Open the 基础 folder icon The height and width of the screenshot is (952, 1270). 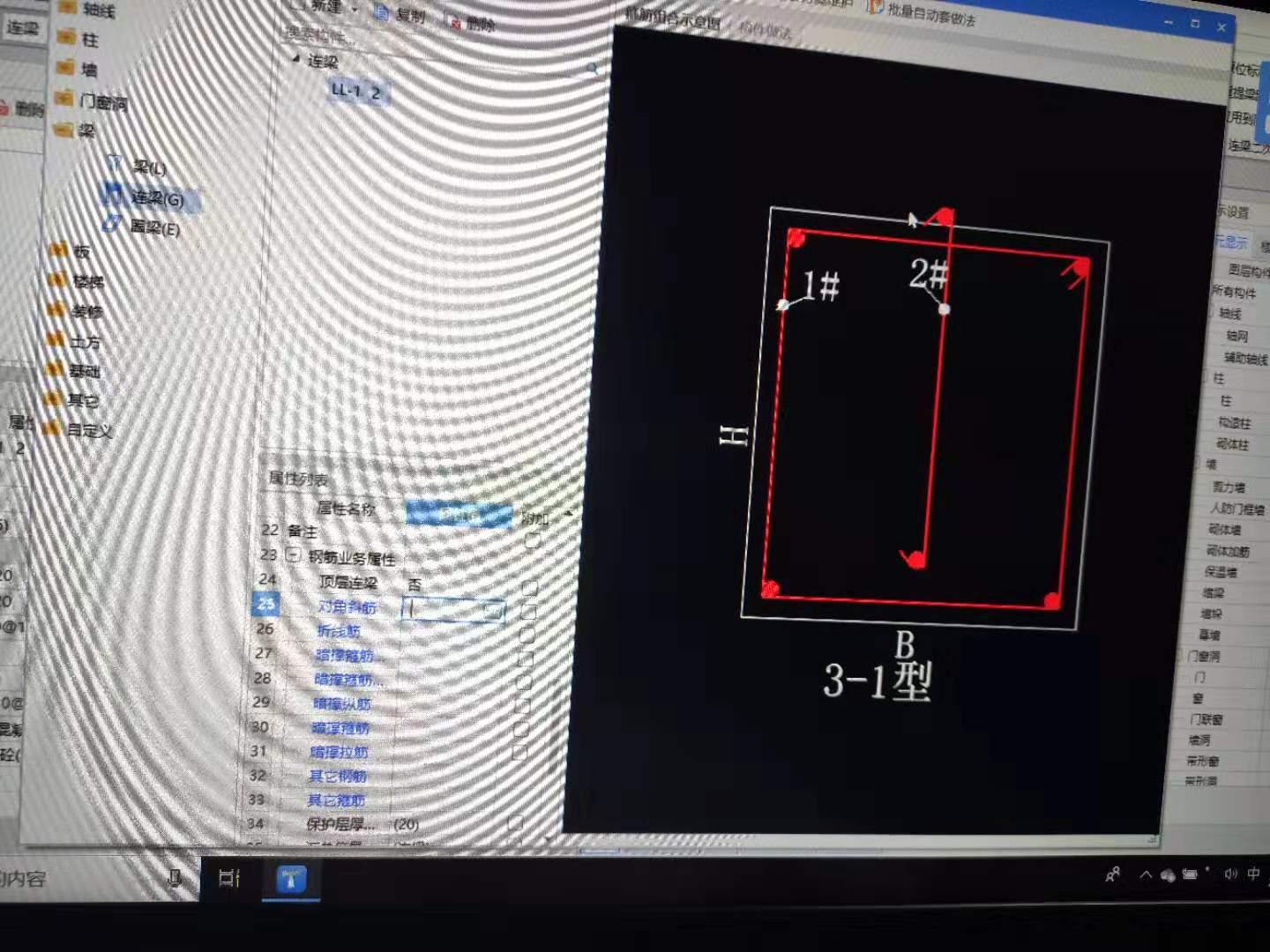pyautogui.click(x=55, y=370)
